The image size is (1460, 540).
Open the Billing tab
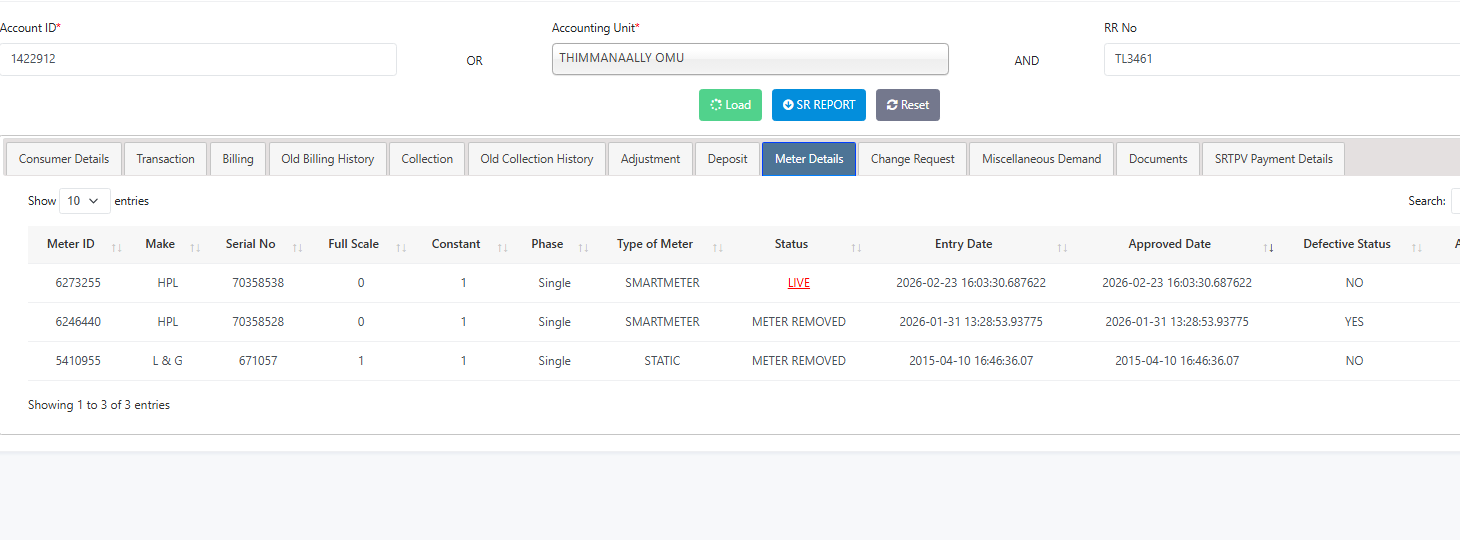[x=238, y=159]
